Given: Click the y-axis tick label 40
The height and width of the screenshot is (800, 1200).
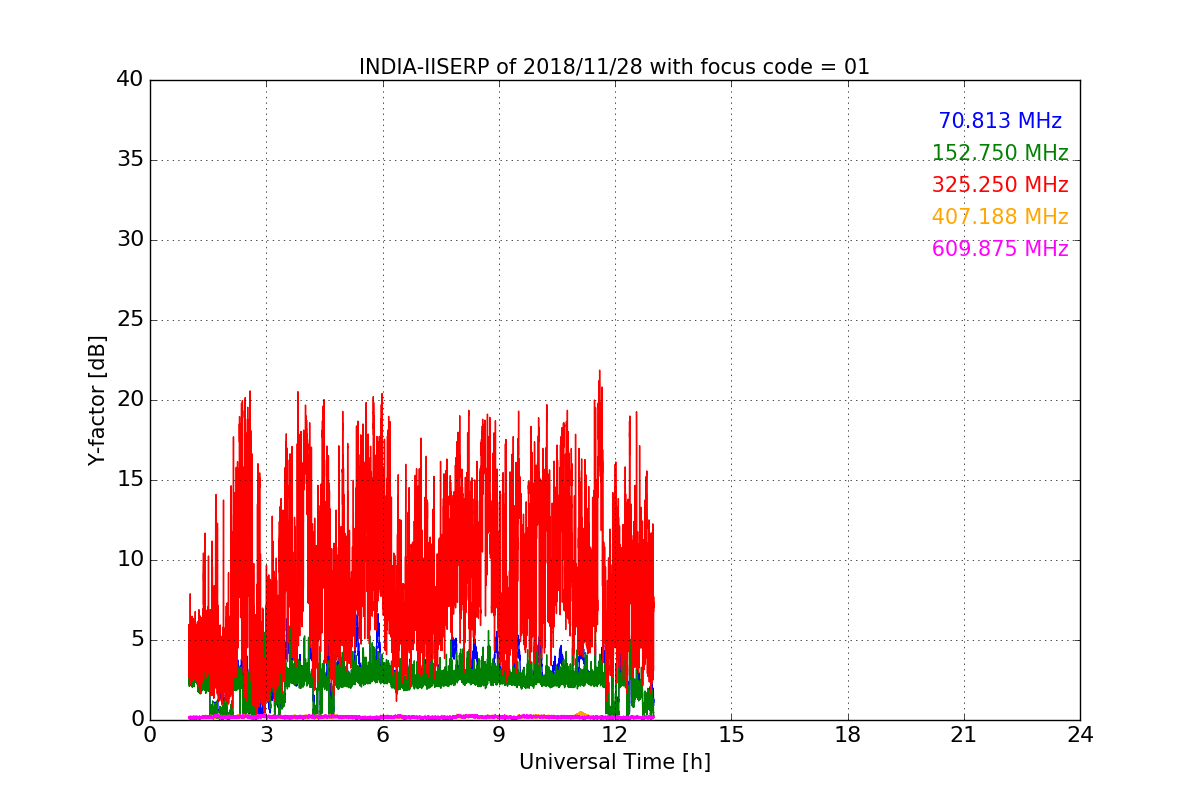Looking at the screenshot, I should [130, 80].
